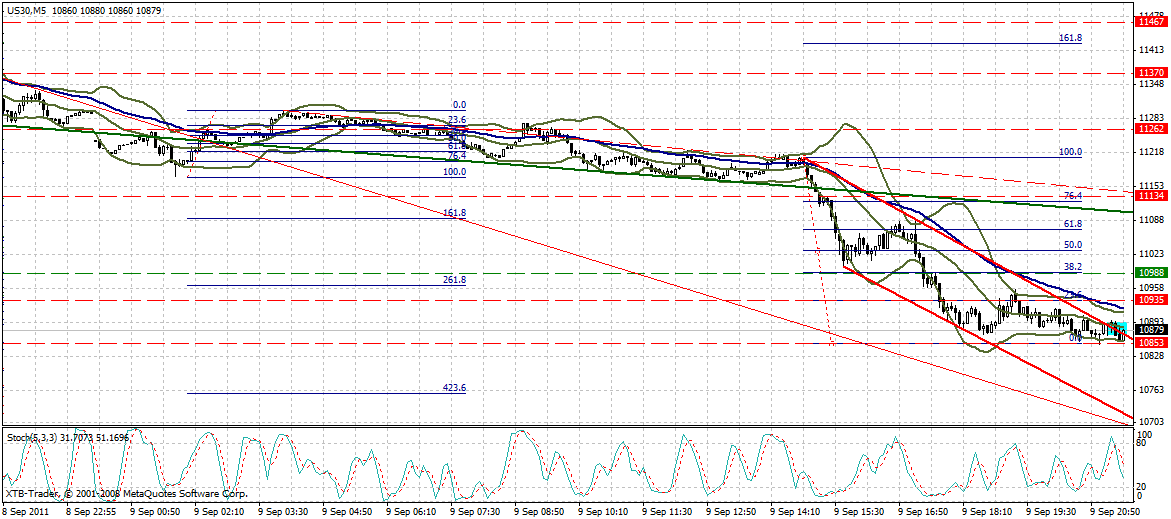
Task: Click the 8 Sep 2011 date label
Action: (x=28, y=511)
